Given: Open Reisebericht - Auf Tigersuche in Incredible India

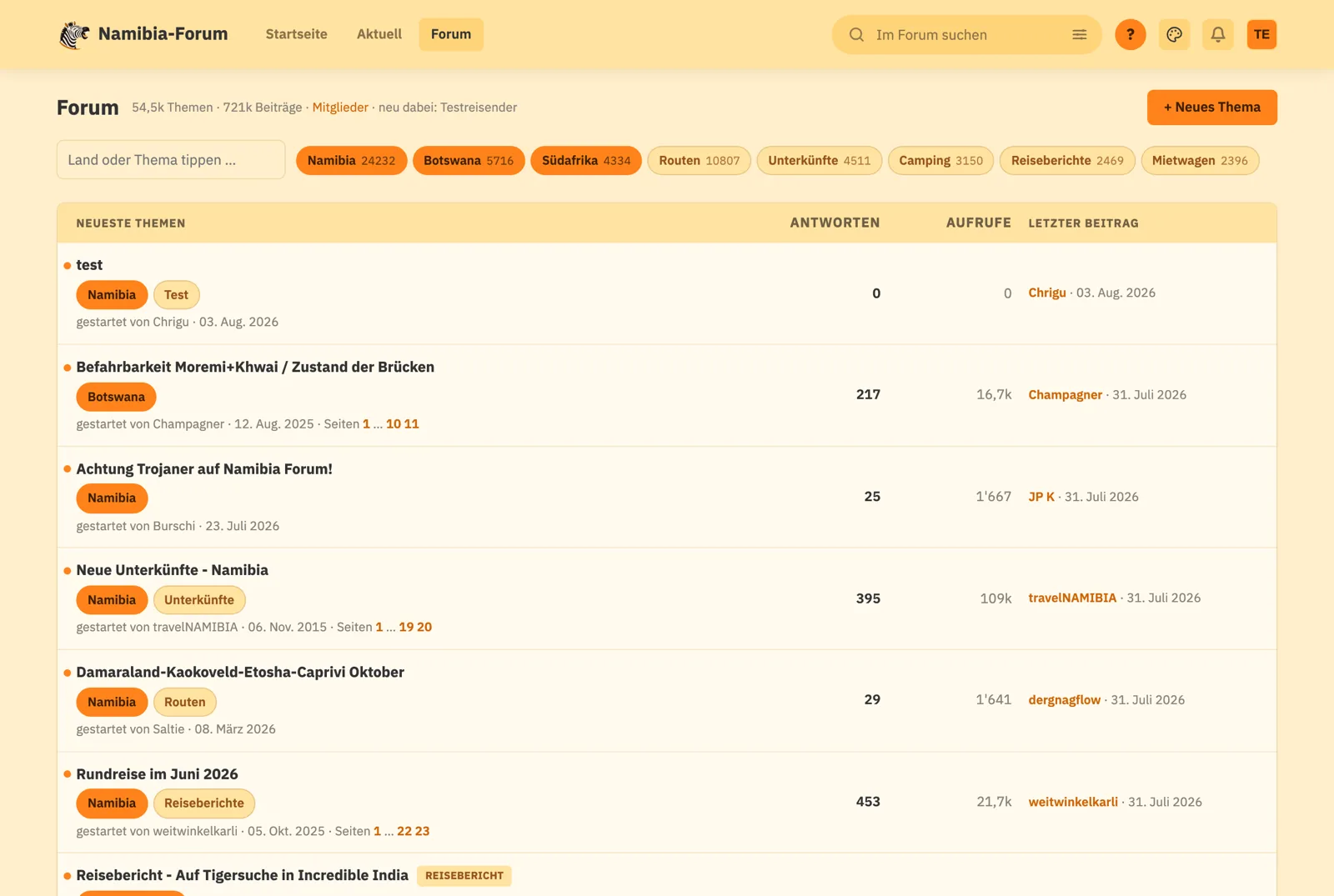Looking at the screenshot, I should (x=242, y=875).
